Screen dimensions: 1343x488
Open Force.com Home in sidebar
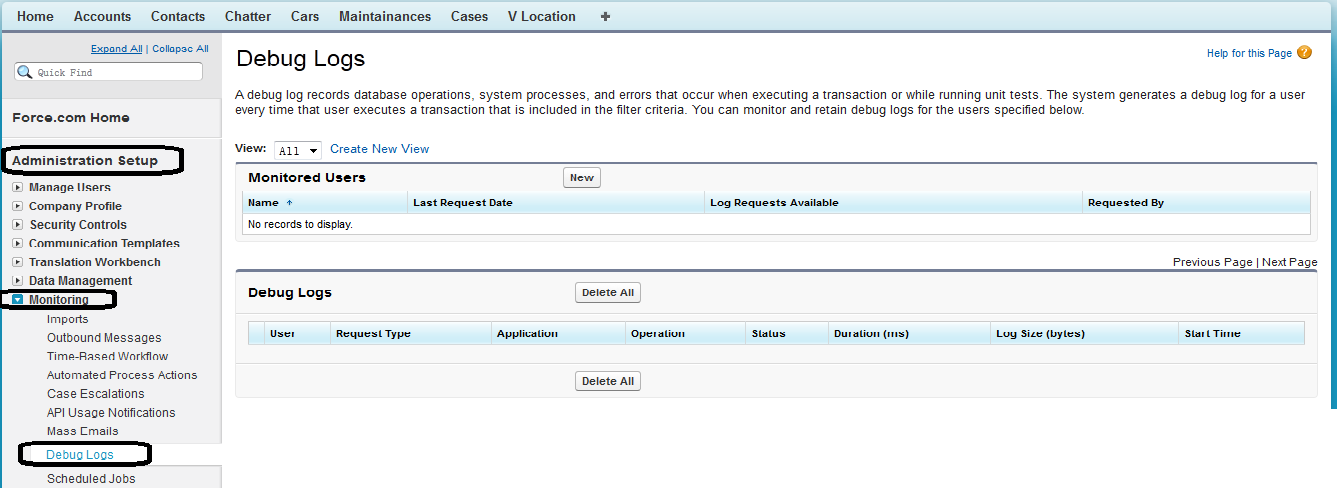point(71,118)
